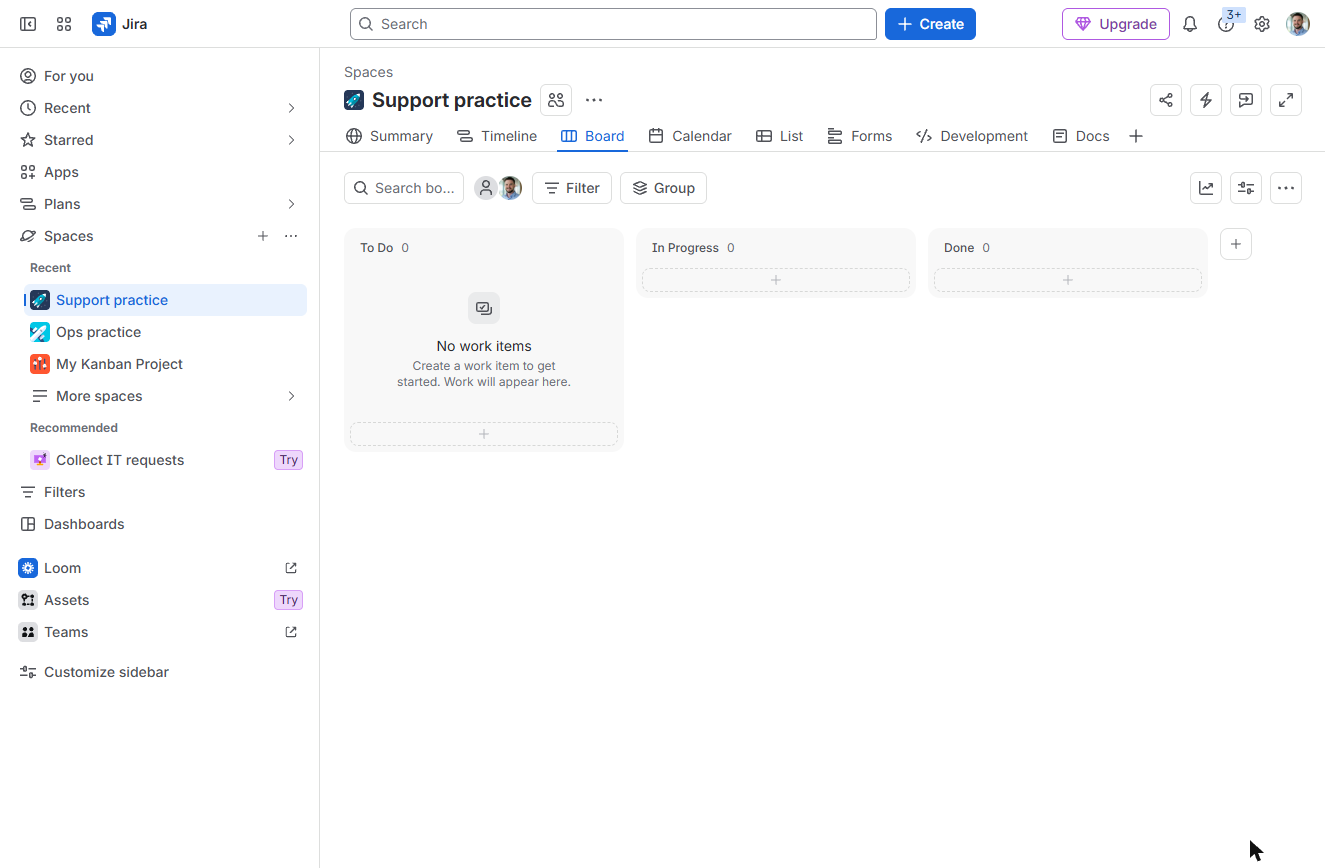Expand the Recent menu chevron
The image size is (1325, 868).
[x=291, y=108]
